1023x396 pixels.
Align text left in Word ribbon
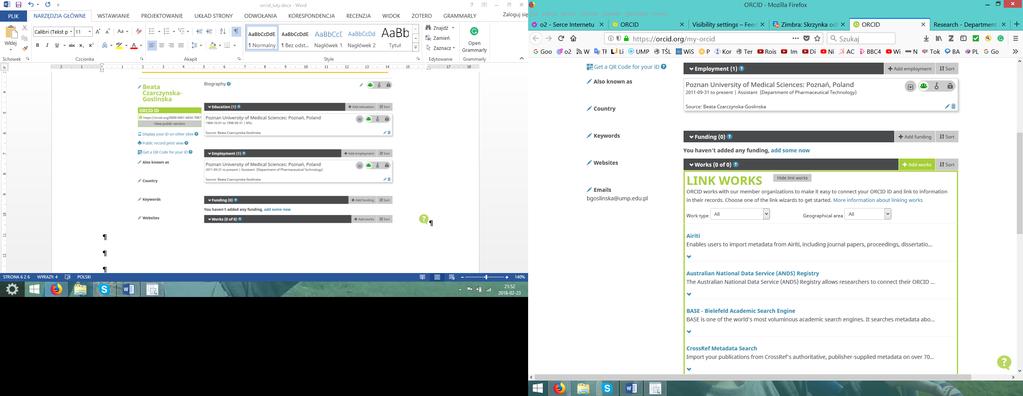(x=152, y=46)
